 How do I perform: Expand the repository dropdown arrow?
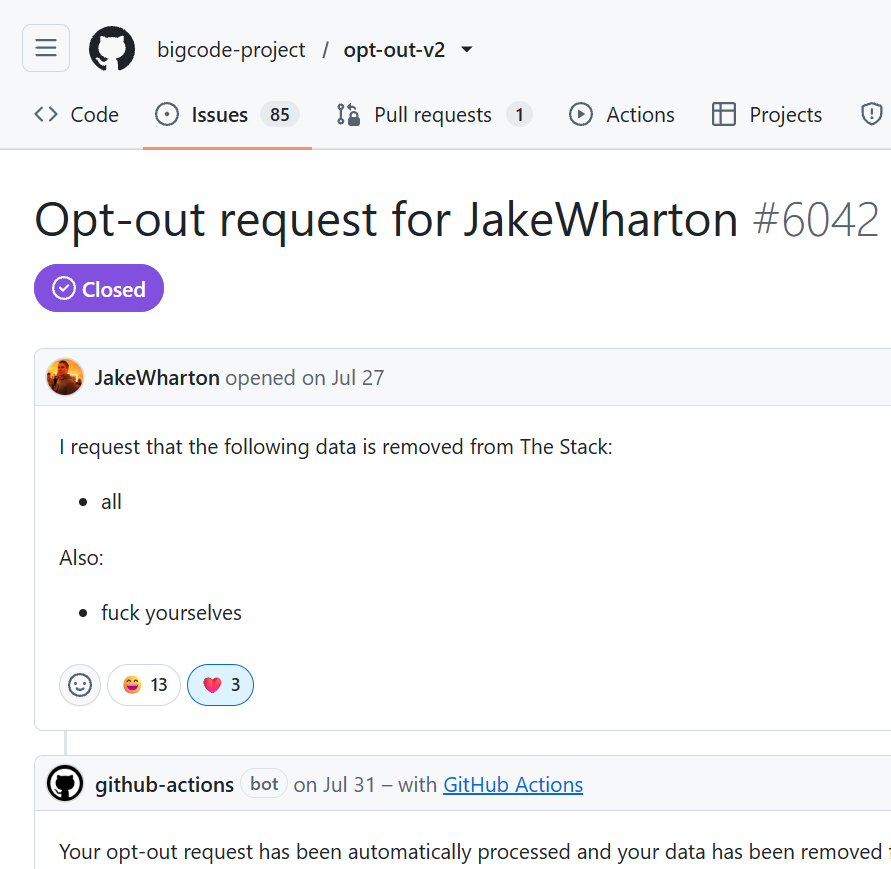click(467, 49)
